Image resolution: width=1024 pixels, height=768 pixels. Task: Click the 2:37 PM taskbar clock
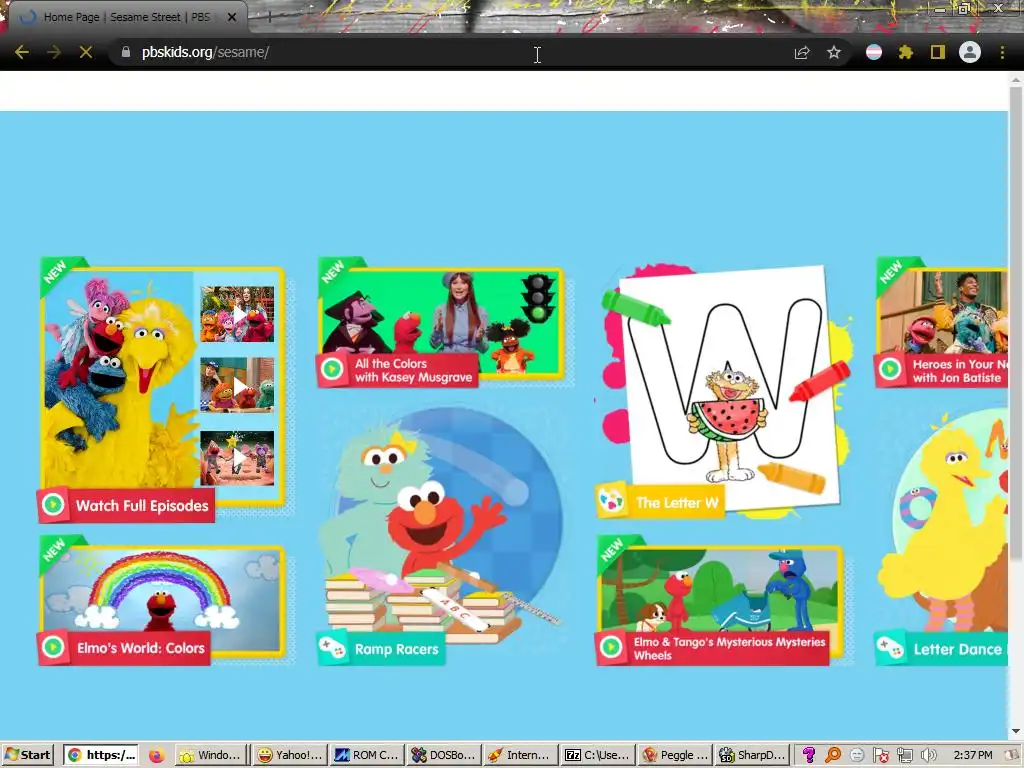(972, 755)
